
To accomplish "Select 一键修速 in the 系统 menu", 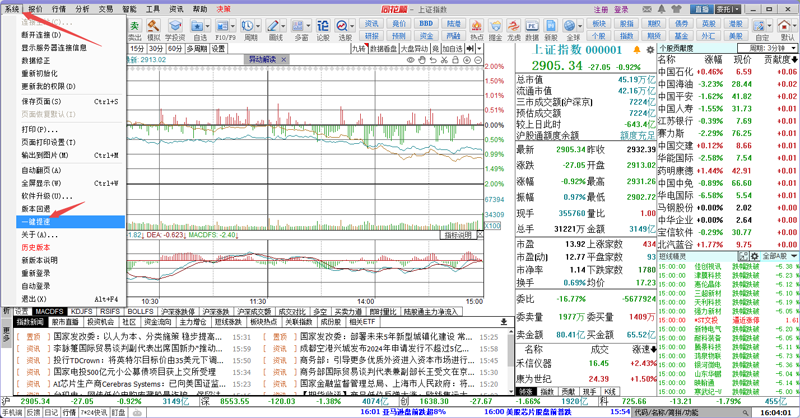I will pyautogui.click(x=38, y=221).
